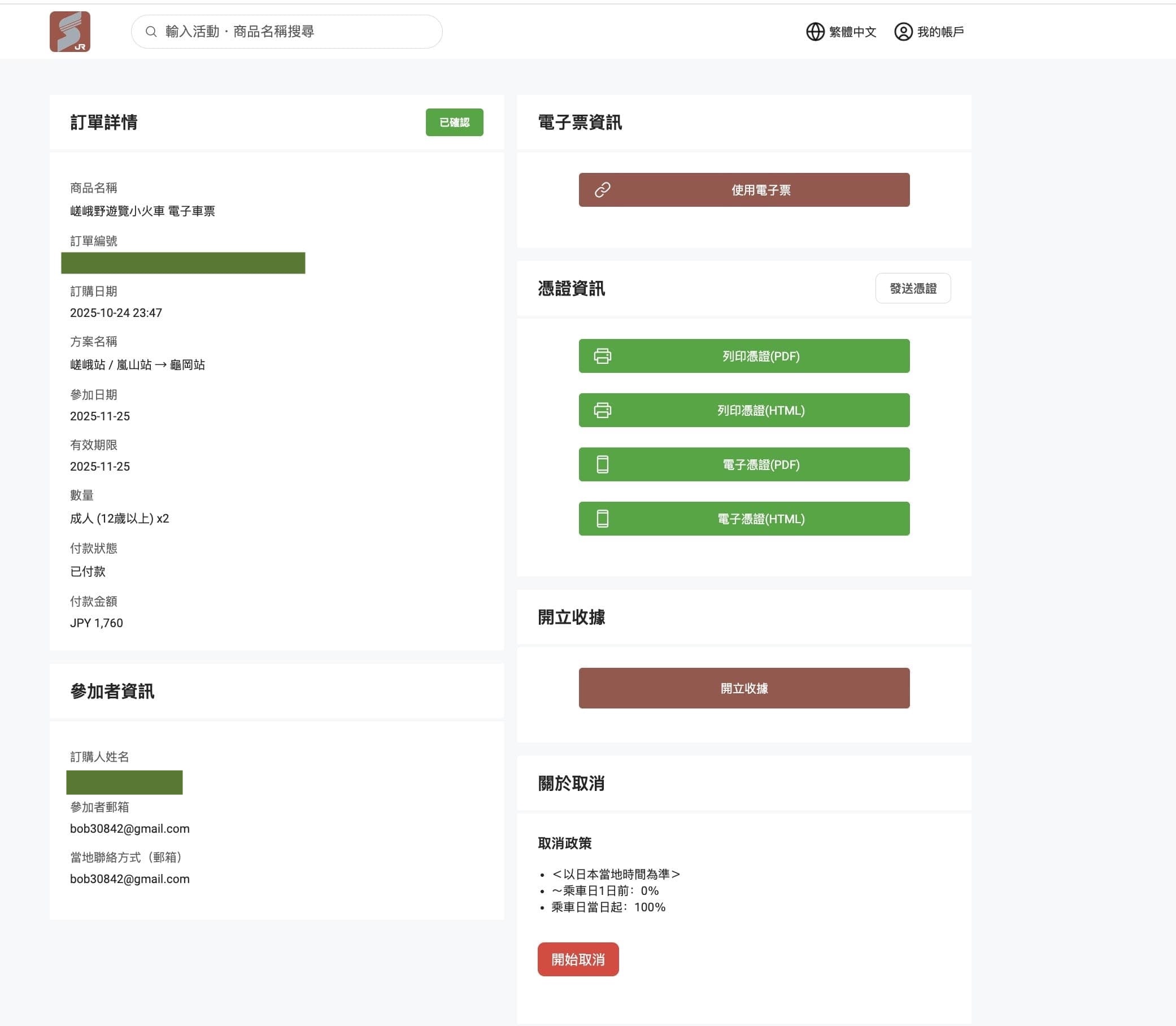Open e-ticket via 使用電子票 button
Screen dimensions: 1176x1026
pos(760,190)
